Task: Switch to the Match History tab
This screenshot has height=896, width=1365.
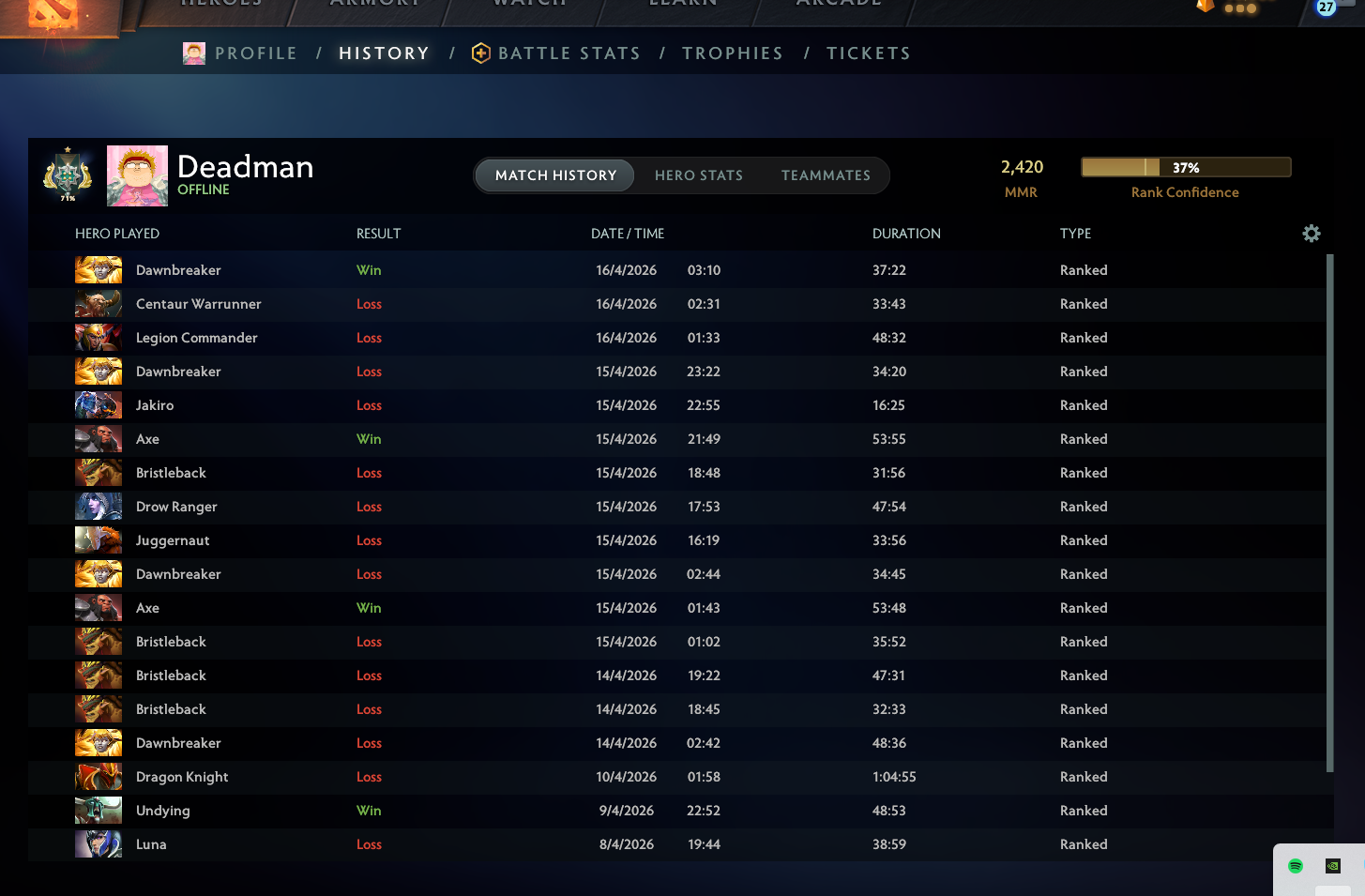Action: [x=555, y=175]
